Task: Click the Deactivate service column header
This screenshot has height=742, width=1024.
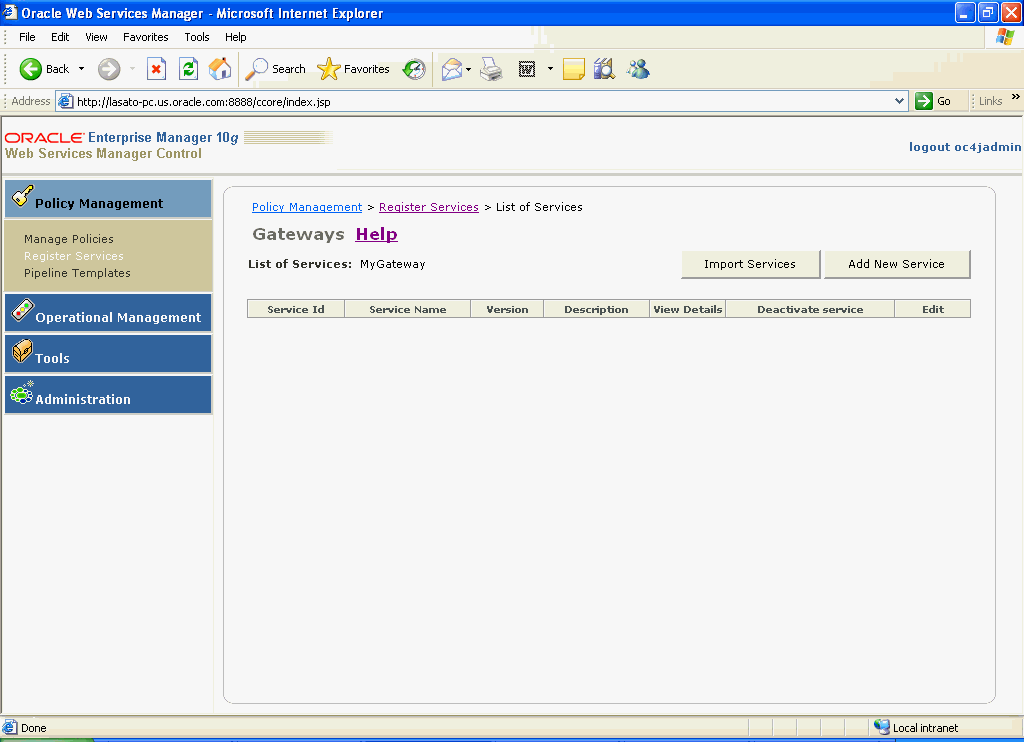Action: [810, 309]
